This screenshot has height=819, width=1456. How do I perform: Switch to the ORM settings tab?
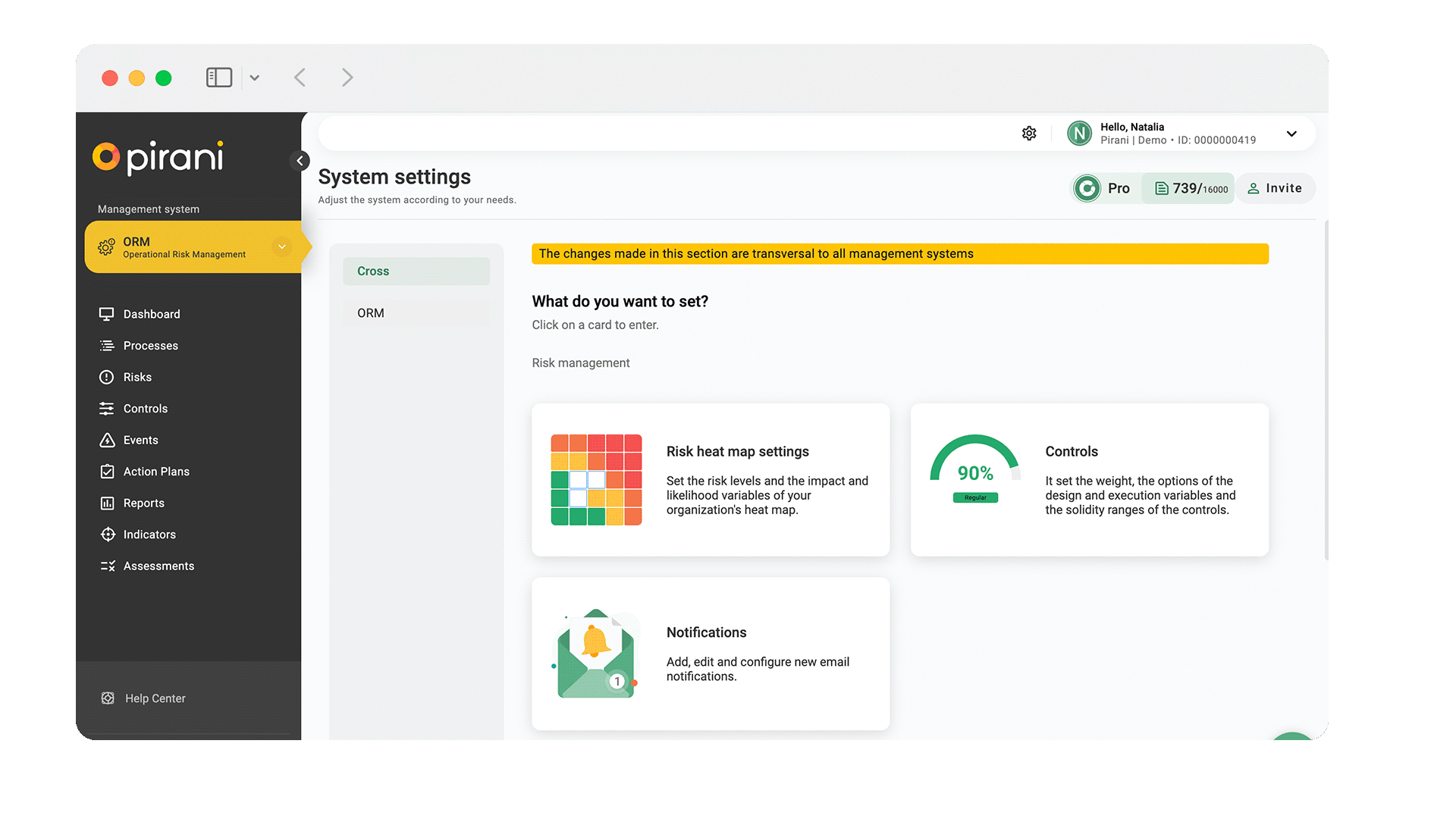pos(416,313)
